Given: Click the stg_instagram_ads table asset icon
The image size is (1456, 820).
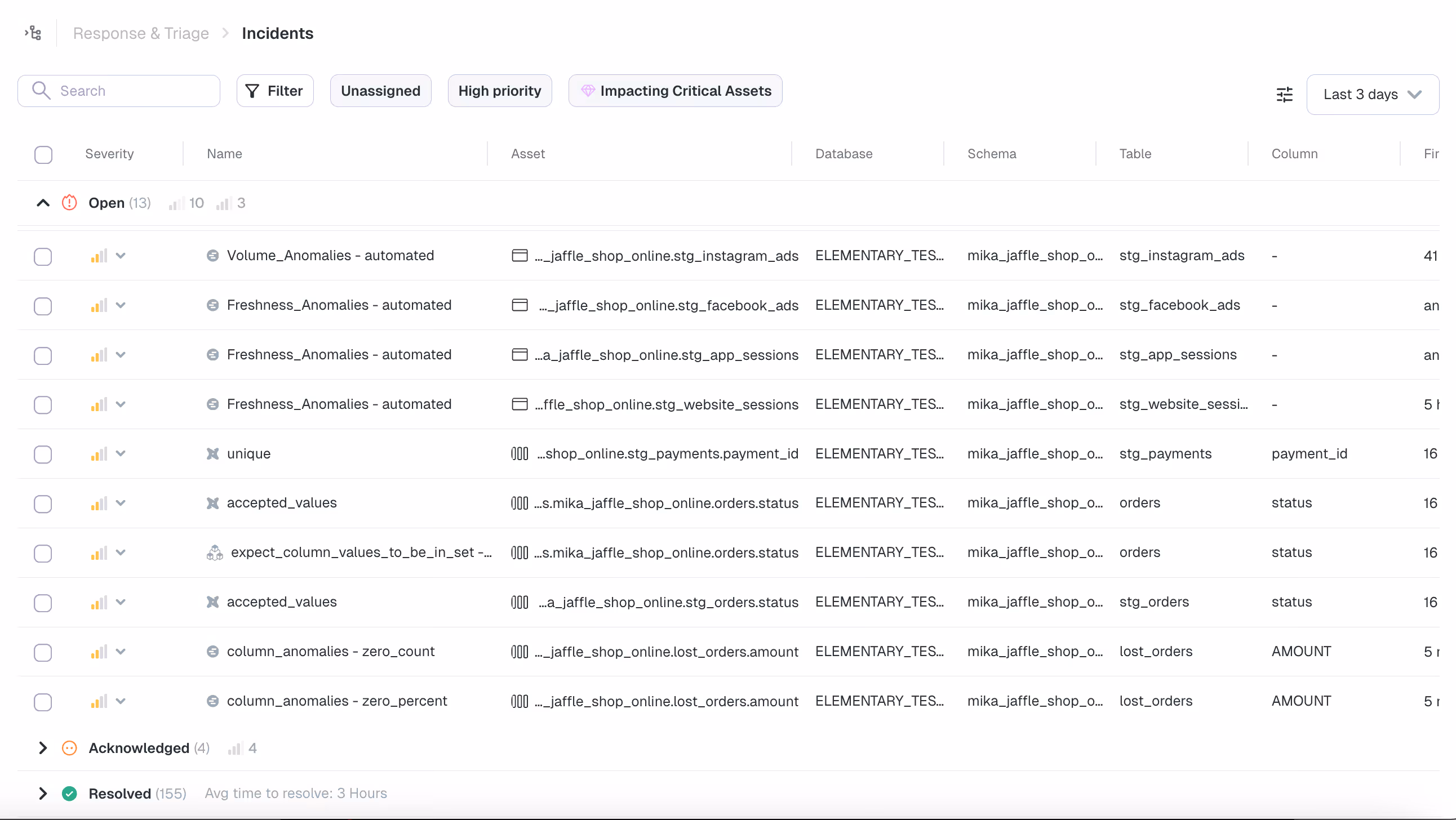Looking at the screenshot, I should point(520,256).
